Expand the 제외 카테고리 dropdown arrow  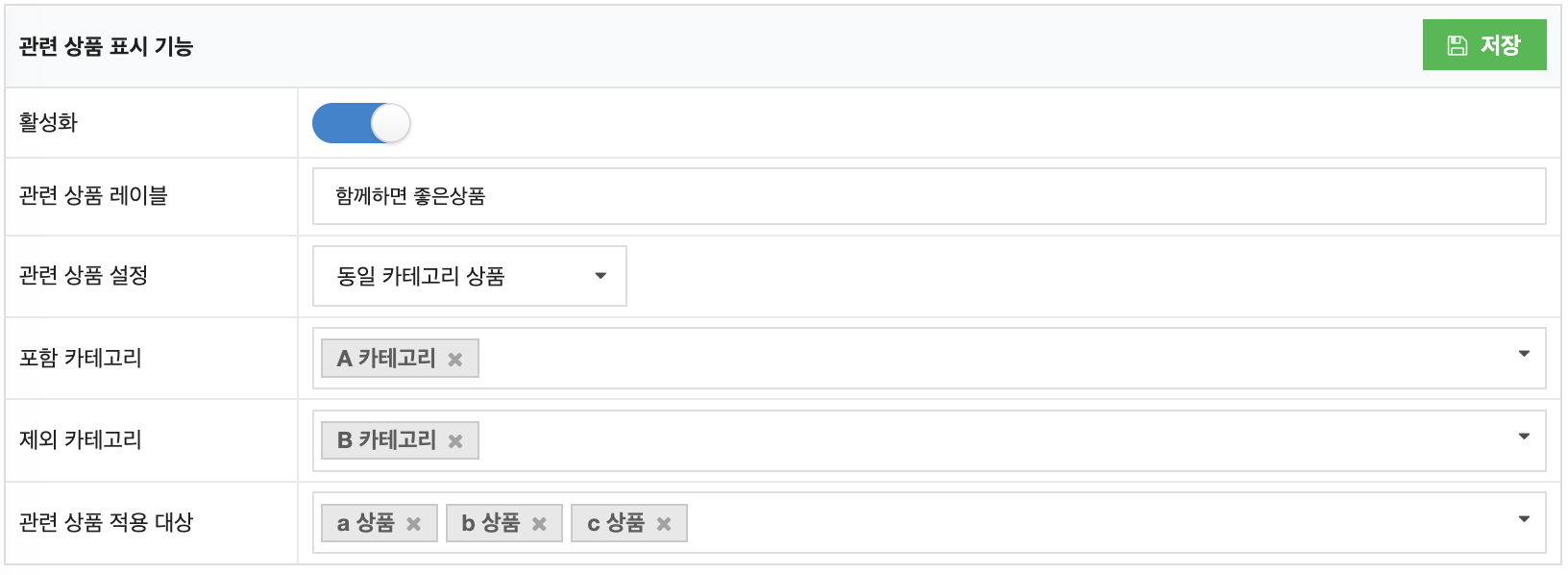pyautogui.click(x=1524, y=437)
